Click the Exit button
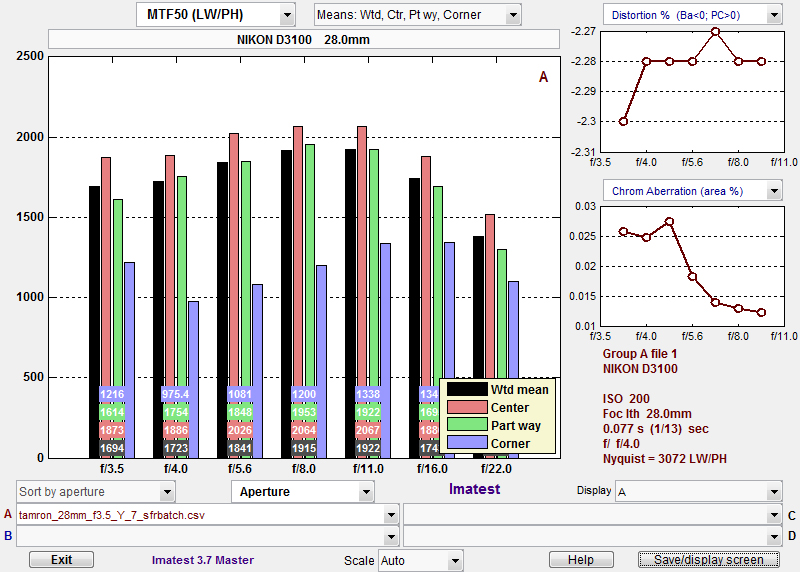The height and width of the screenshot is (572, 800). pyautogui.click(x=61, y=560)
